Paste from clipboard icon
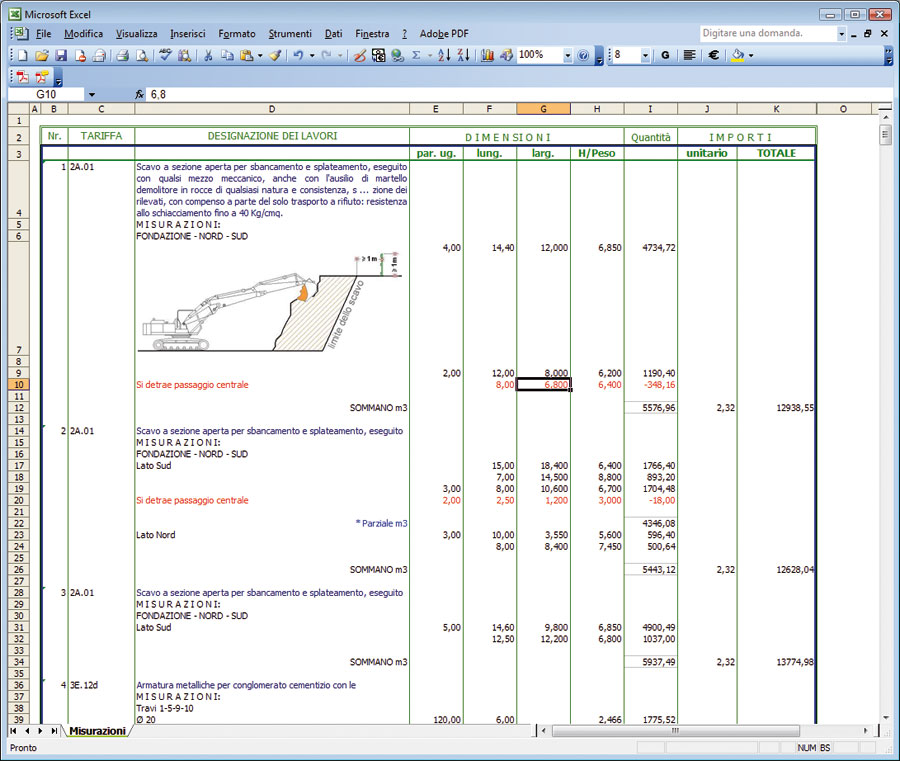The height and width of the screenshot is (761, 900). (x=247, y=56)
